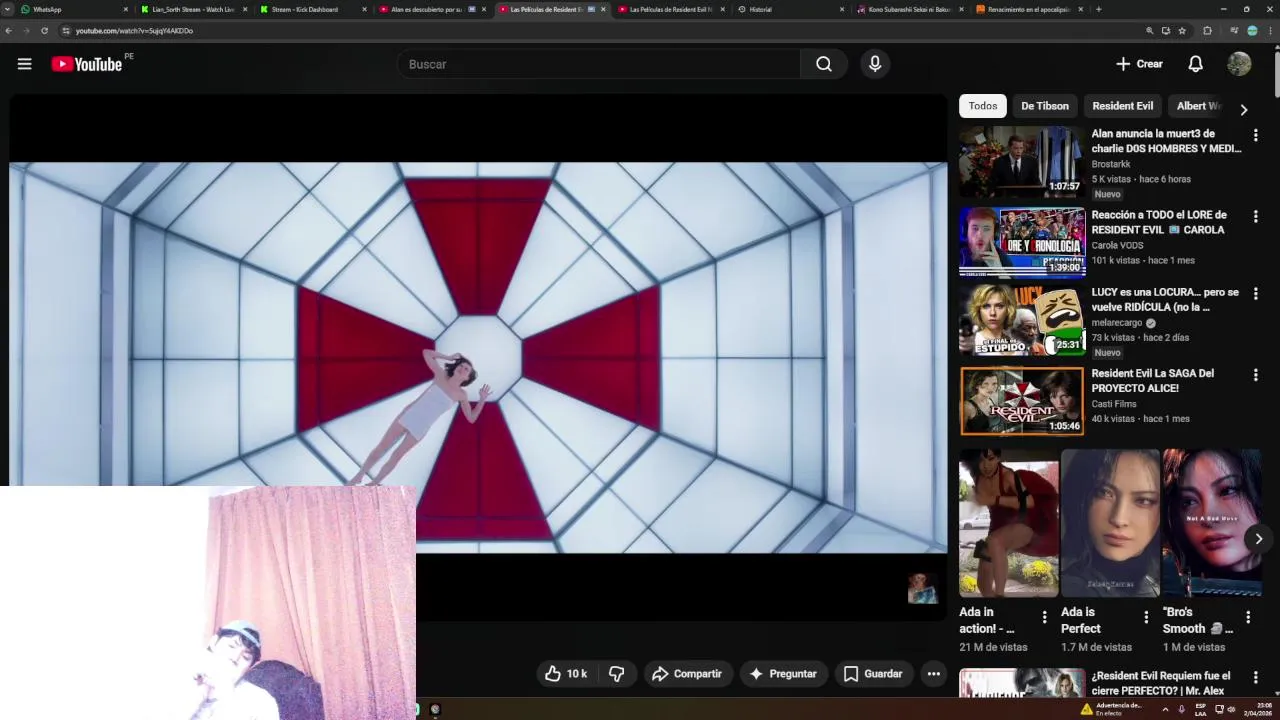
Task: Show next shorts with right chevron
Action: pos(1258,539)
